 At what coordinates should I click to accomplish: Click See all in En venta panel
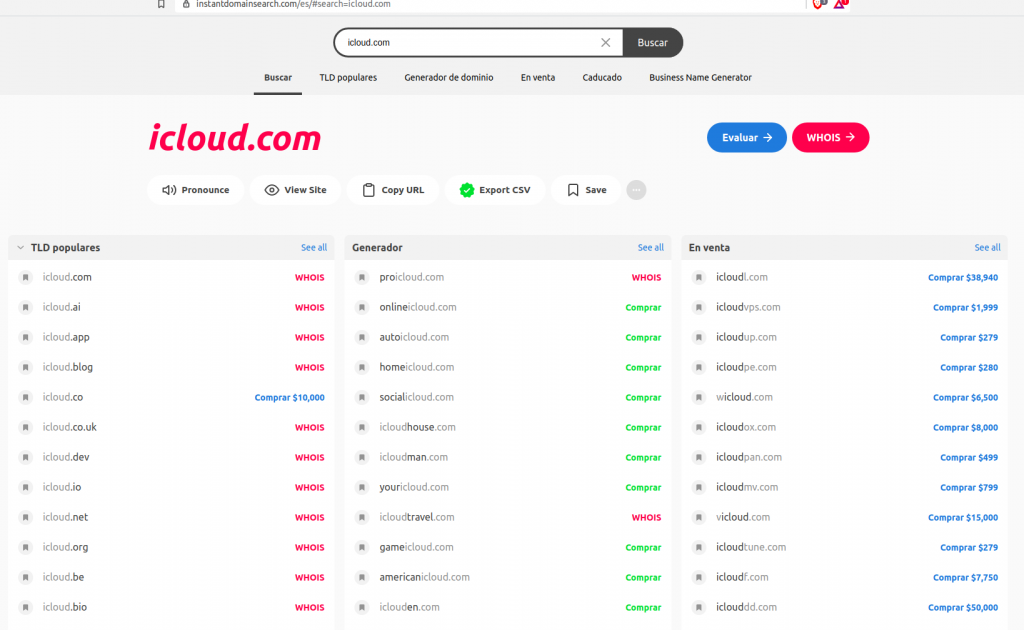click(x=987, y=247)
